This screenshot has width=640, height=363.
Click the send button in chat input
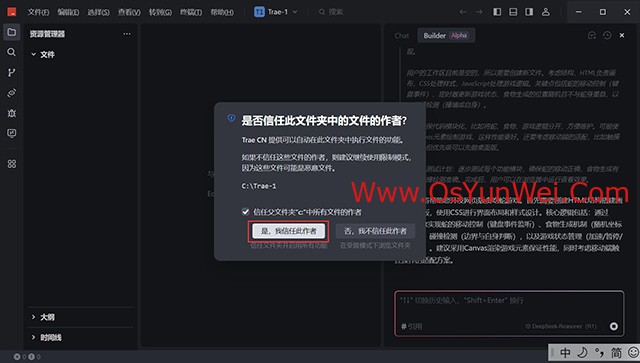(x=613, y=326)
